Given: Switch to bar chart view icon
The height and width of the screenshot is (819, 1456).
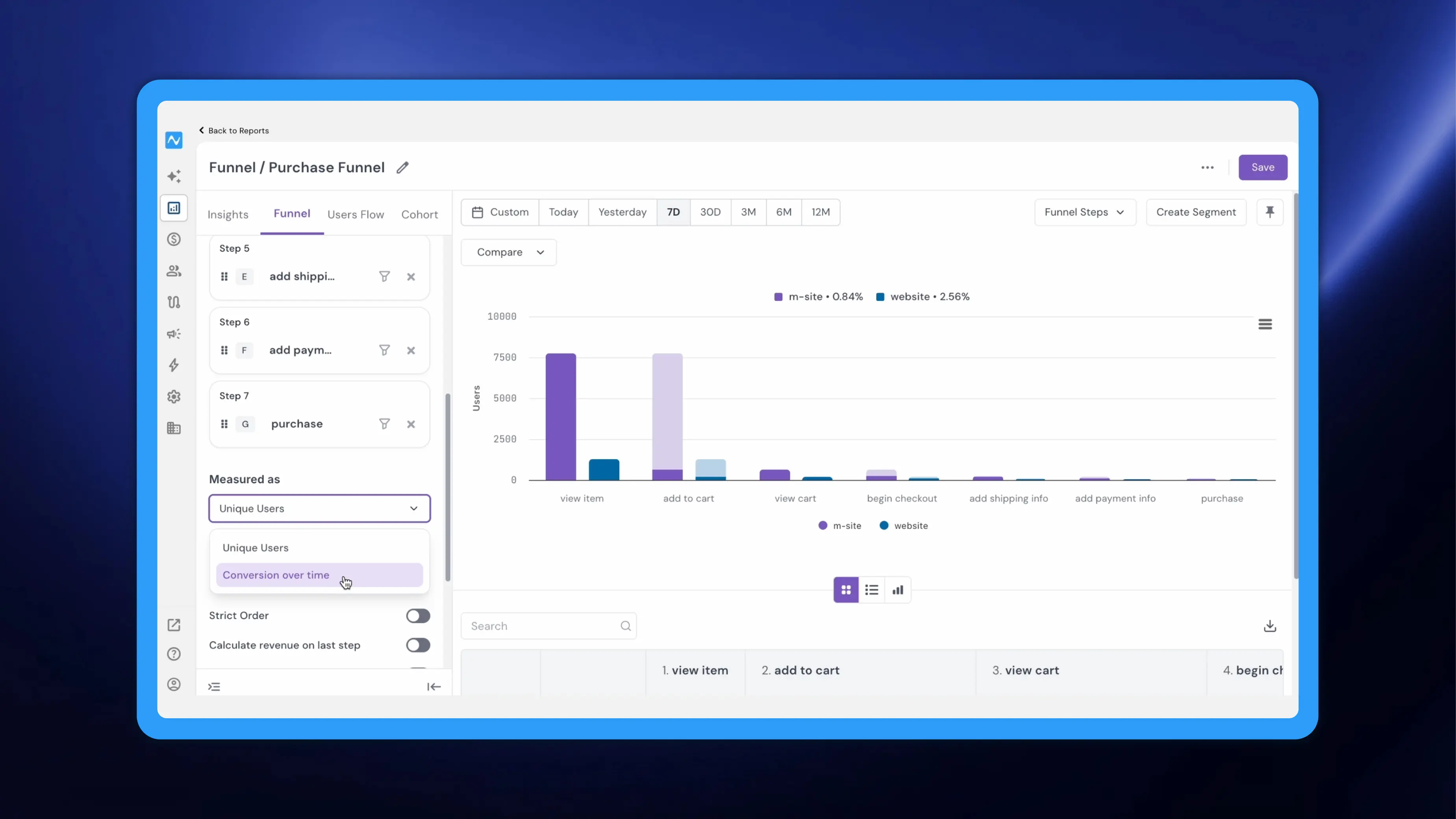Looking at the screenshot, I should click(x=898, y=589).
